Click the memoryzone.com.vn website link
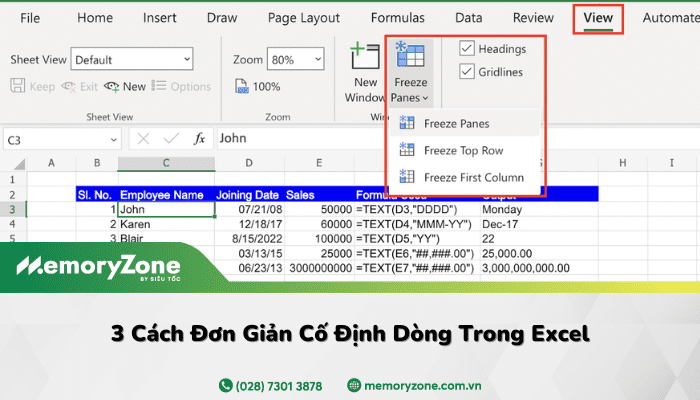The width and height of the screenshot is (700, 400). coord(414,386)
